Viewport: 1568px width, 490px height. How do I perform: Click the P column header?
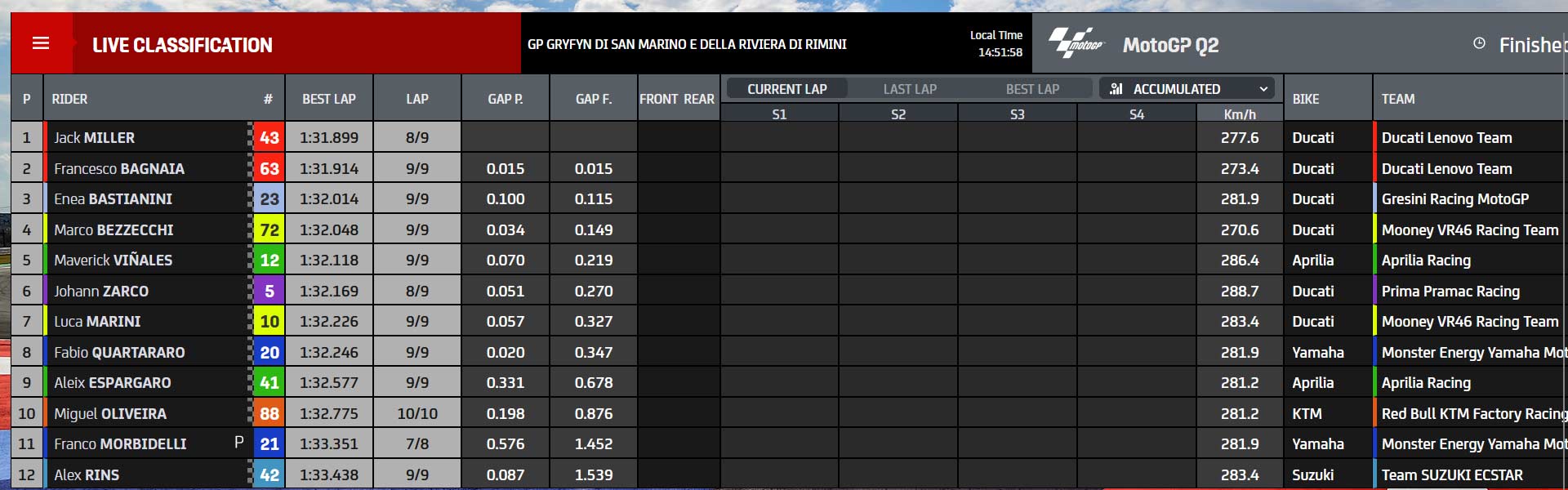click(x=27, y=99)
